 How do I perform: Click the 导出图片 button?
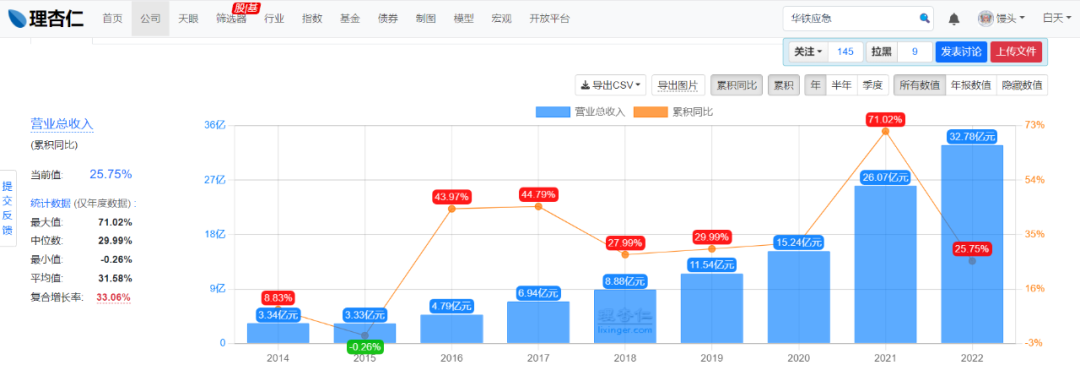point(678,85)
